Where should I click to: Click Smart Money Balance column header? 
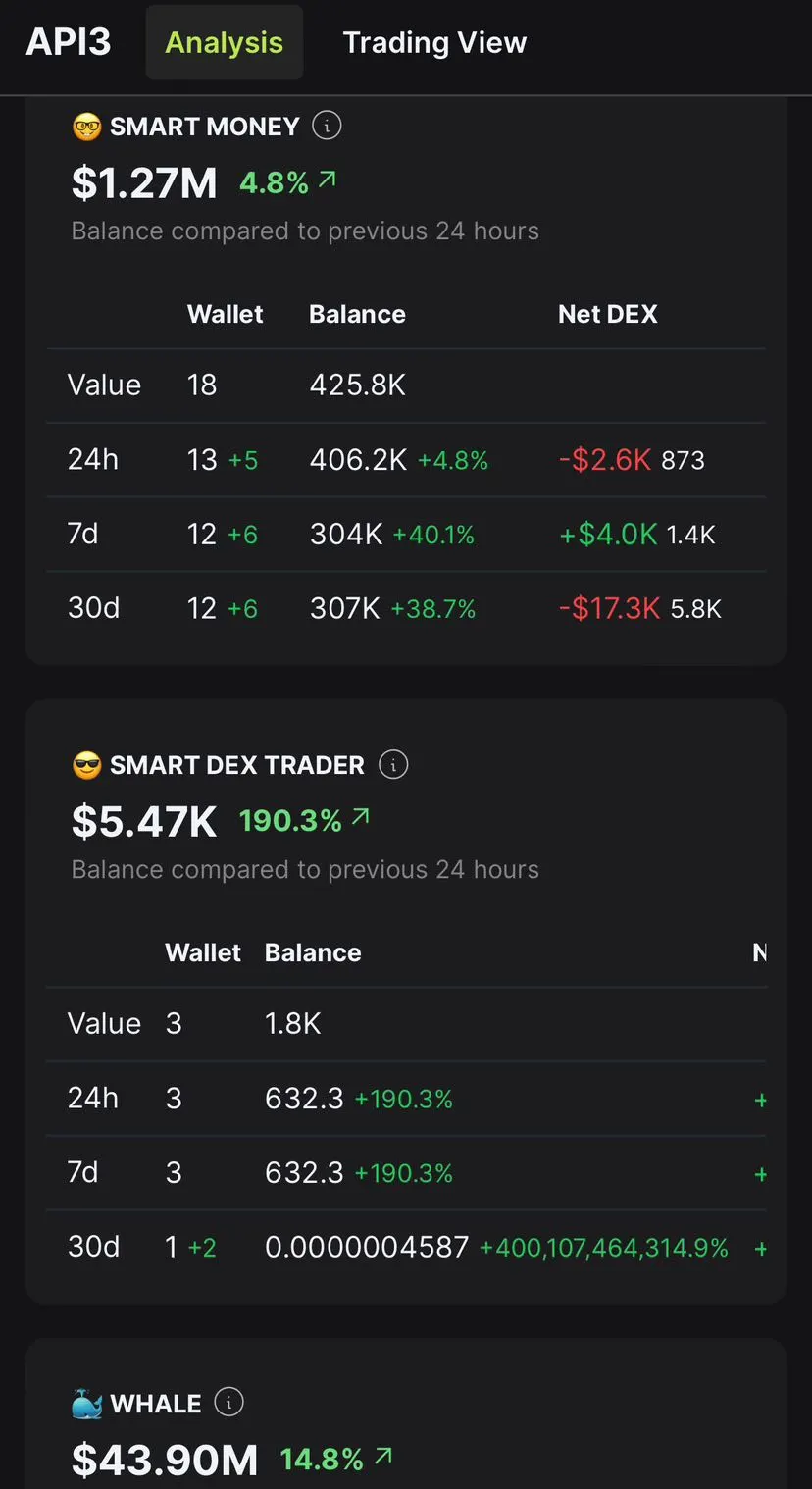click(357, 314)
